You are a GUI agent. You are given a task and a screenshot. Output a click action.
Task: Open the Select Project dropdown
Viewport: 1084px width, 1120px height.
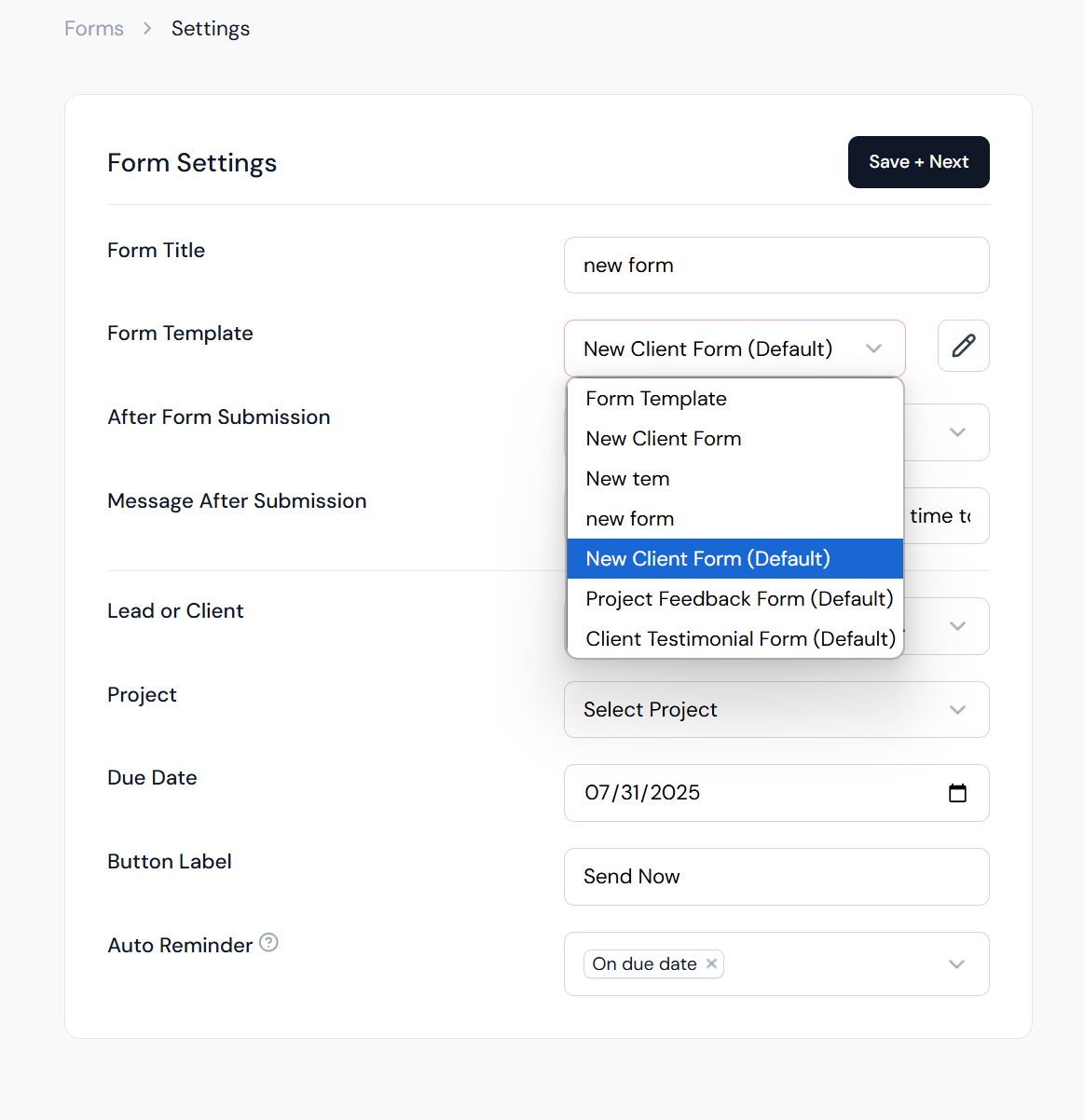tap(776, 710)
